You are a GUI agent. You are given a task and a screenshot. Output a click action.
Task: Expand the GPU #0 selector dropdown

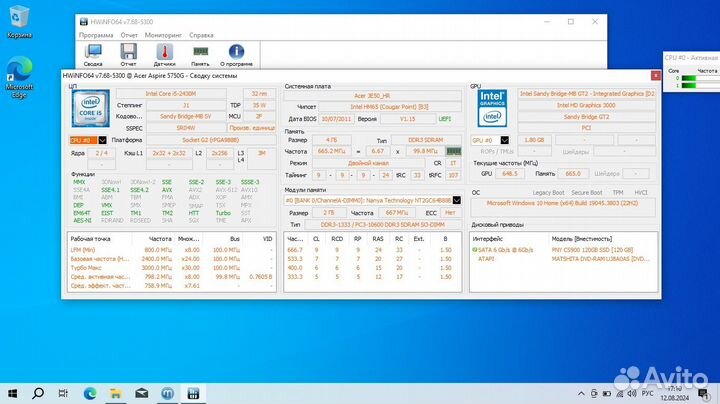coord(504,140)
